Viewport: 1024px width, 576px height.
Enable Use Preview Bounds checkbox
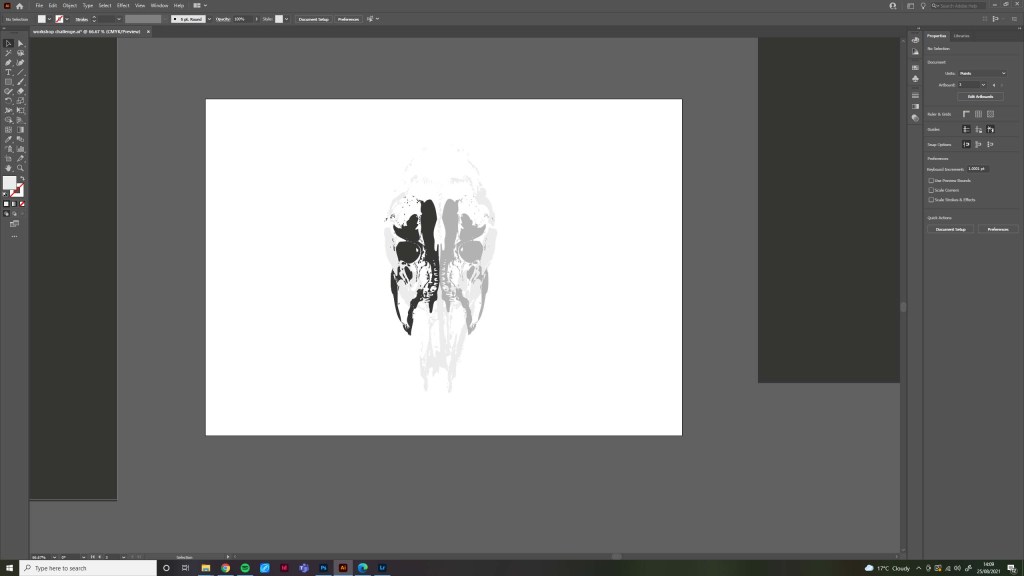coord(931,180)
